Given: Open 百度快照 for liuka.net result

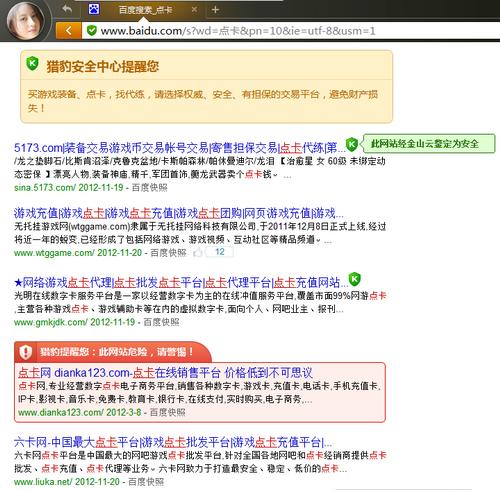Looking at the screenshot, I should [146, 482].
